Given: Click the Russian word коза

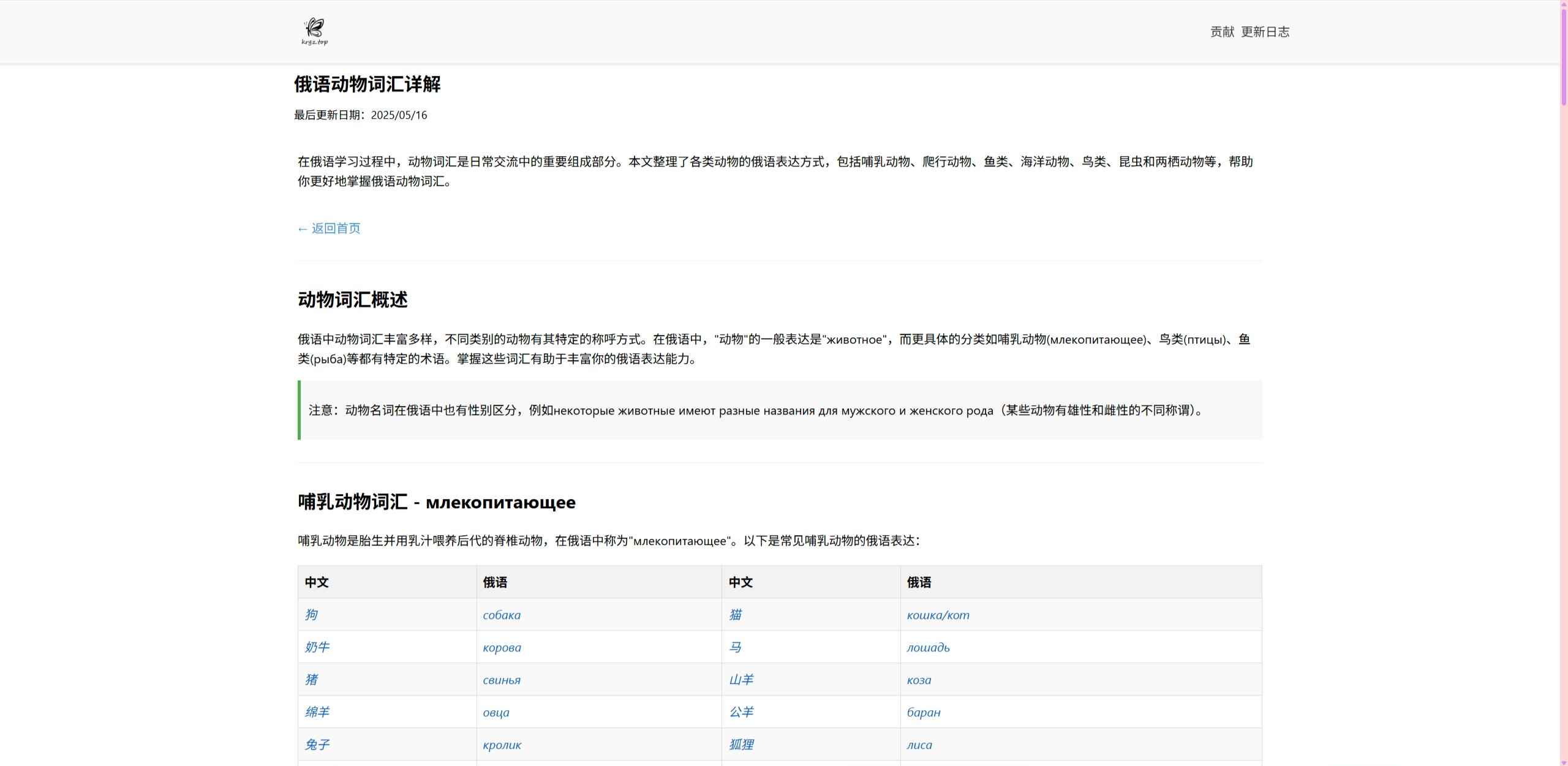Looking at the screenshot, I should point(919,680).
